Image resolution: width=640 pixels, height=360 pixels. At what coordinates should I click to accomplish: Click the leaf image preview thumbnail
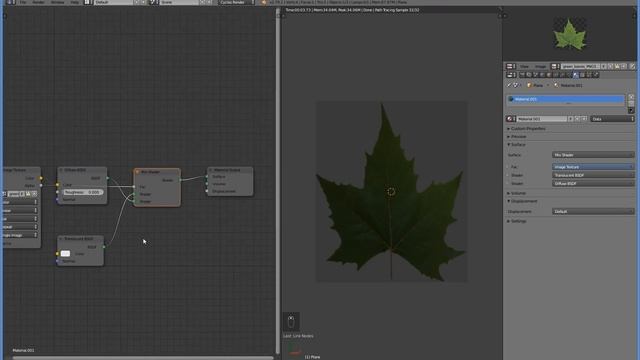pos(570,35)
